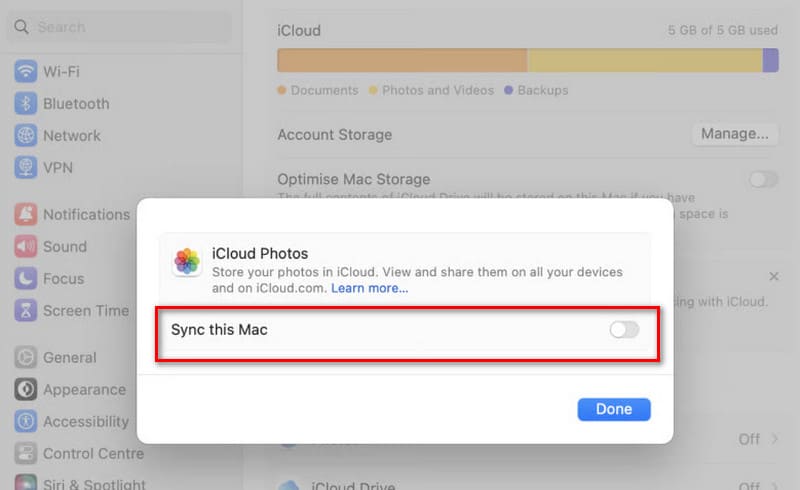Viewport: 800px width, 490px height.
Task: Click the iCloud storage usage bar
Action: point(527,60)
